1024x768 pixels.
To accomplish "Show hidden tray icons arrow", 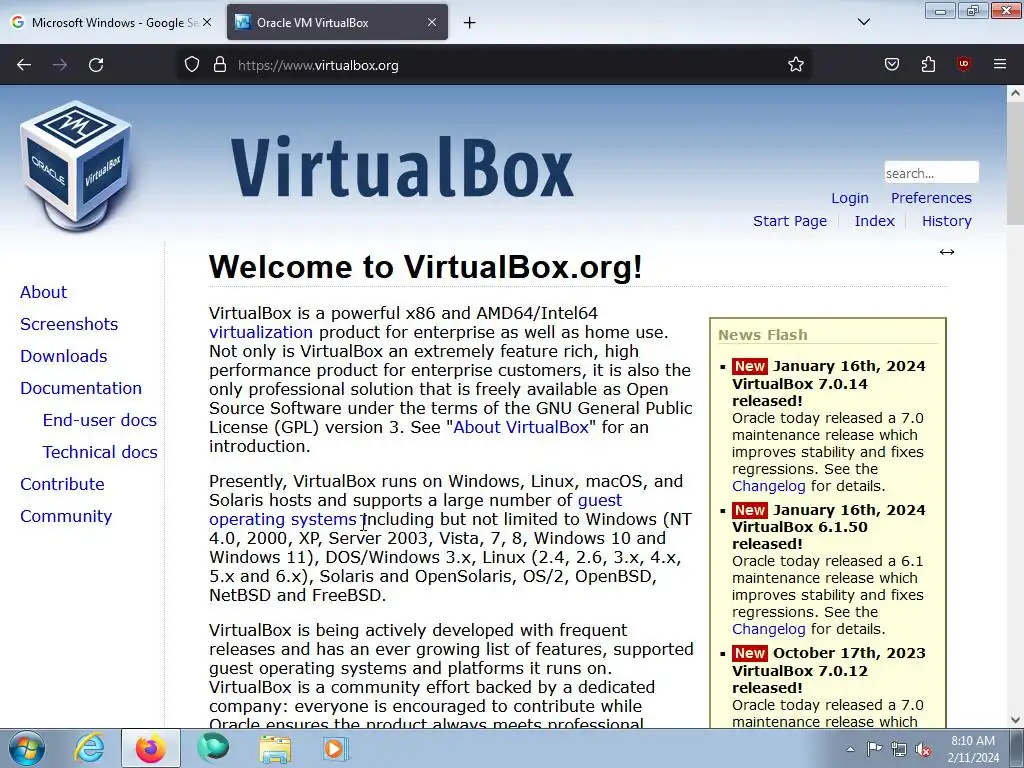I will click(x=850, y=749).
